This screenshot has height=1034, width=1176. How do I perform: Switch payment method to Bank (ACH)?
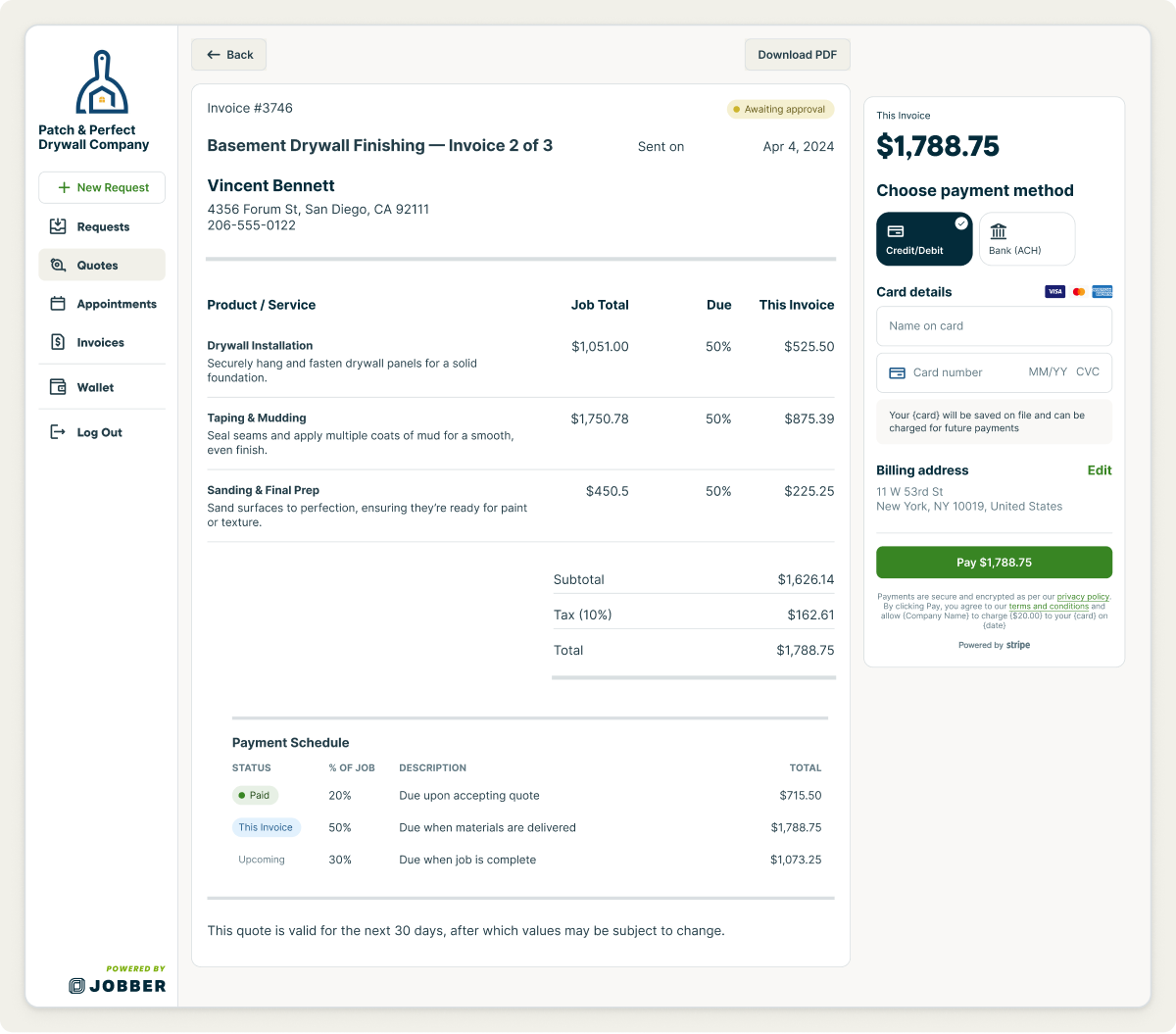pyautogui.click(x=1027, y=238)
